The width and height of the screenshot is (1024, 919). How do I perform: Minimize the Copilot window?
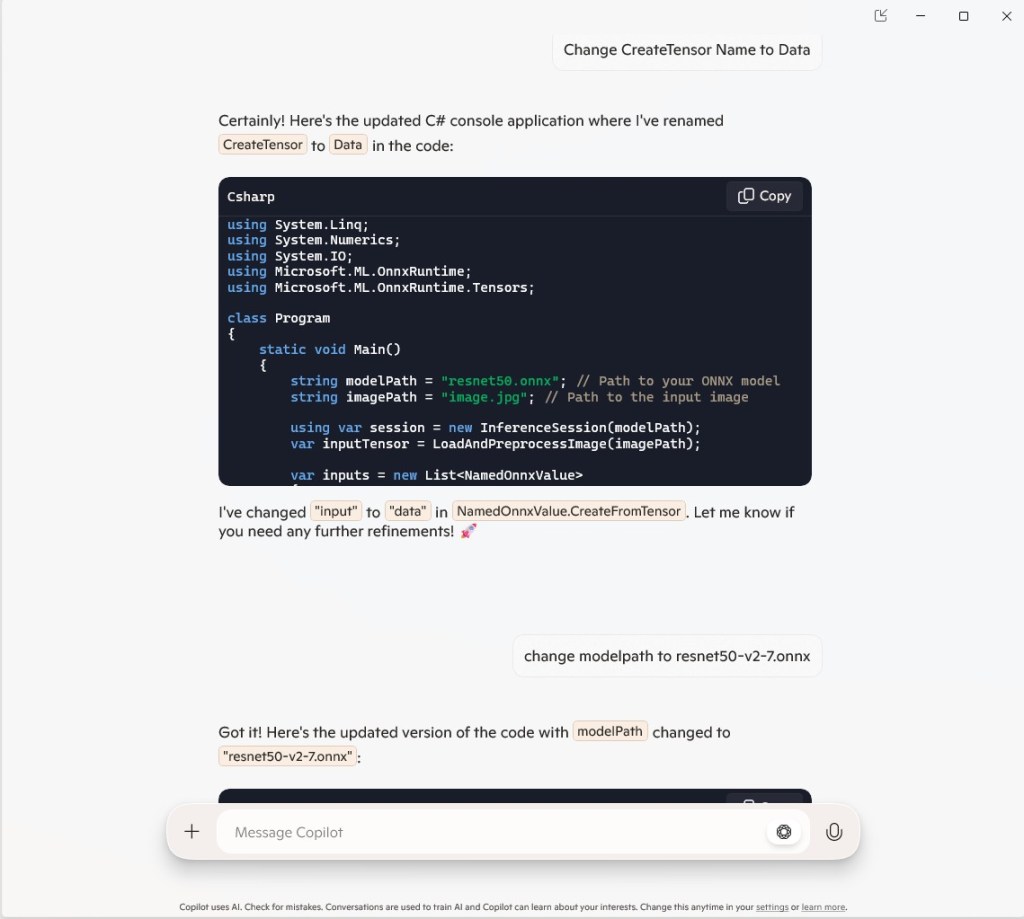coord(922,16)
